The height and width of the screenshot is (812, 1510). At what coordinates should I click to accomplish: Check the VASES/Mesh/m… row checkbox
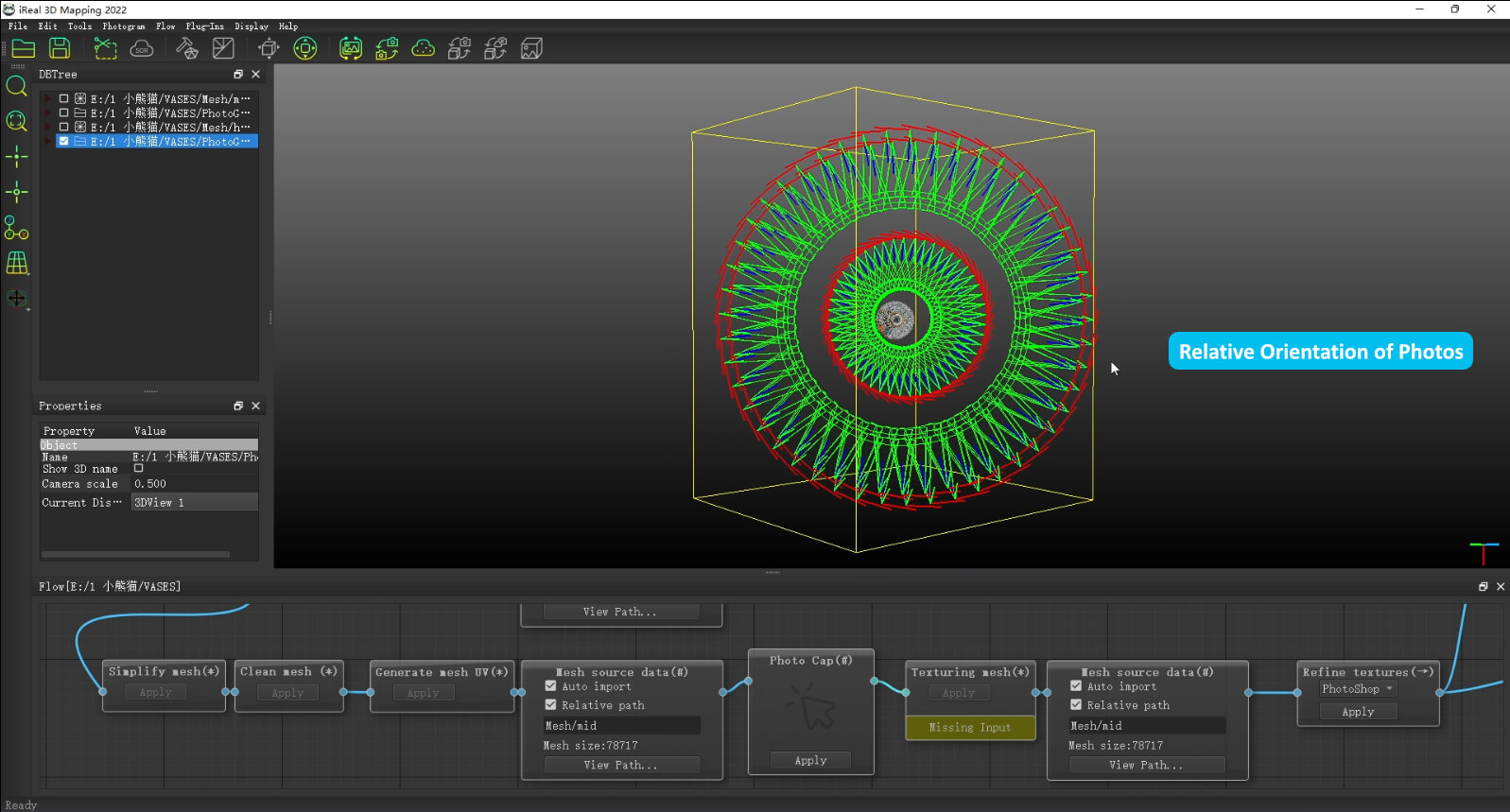coord(64,98)
